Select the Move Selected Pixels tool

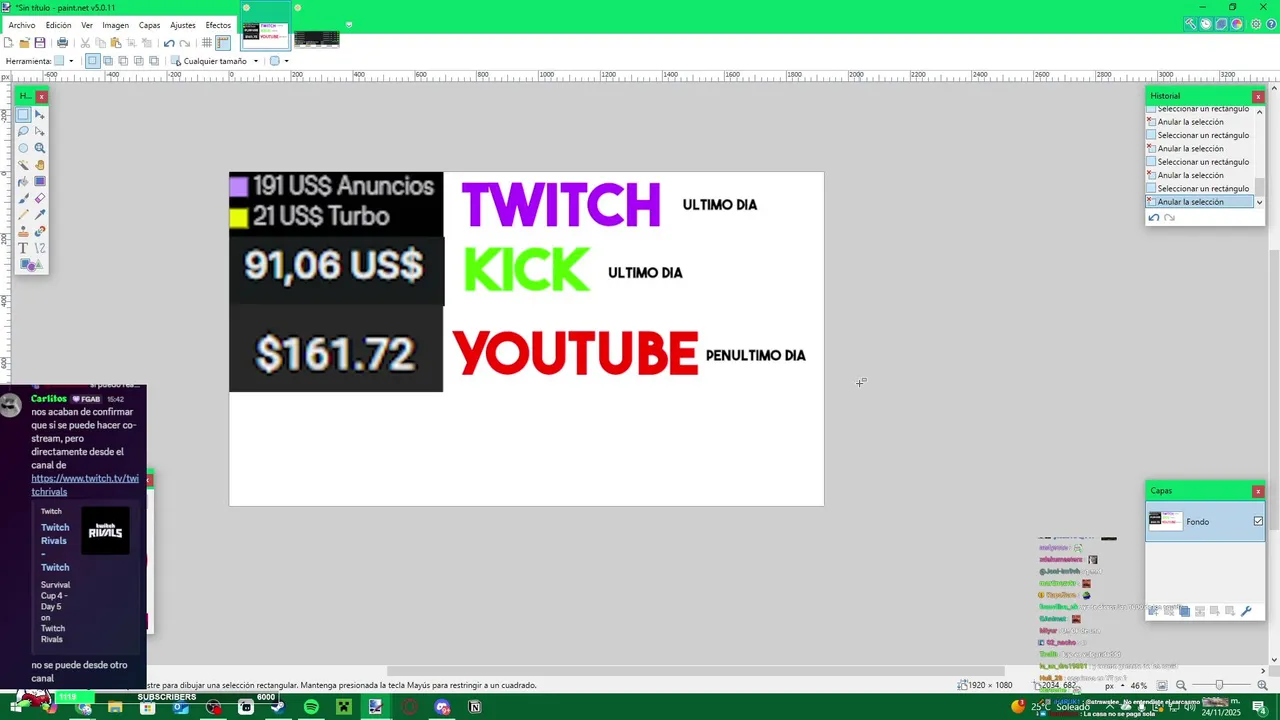(x=40, y=115)
